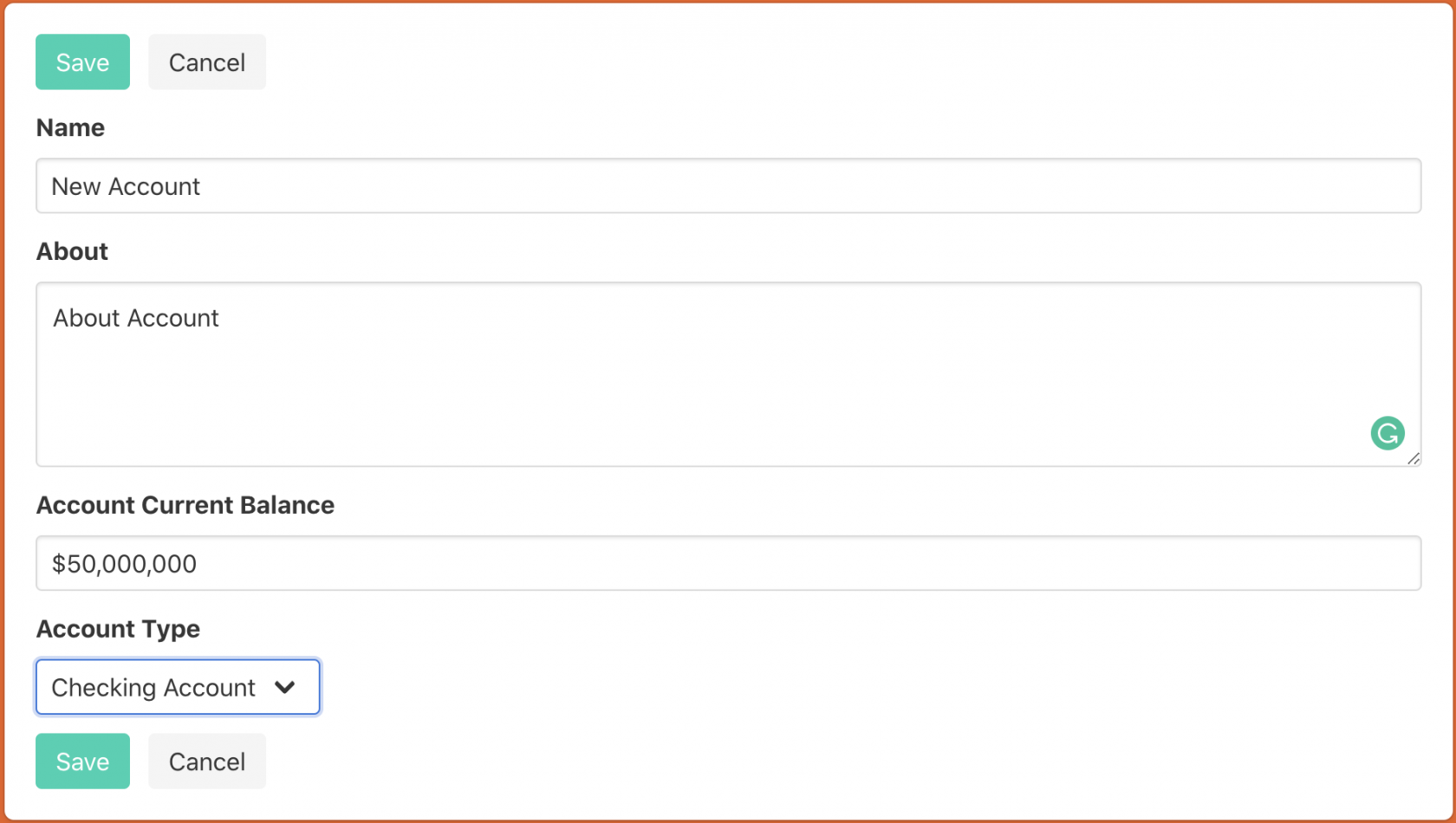Viewport: 1456px width, 823px height.
Task: Click the "Account Current Balance" label
Action: 185,506
